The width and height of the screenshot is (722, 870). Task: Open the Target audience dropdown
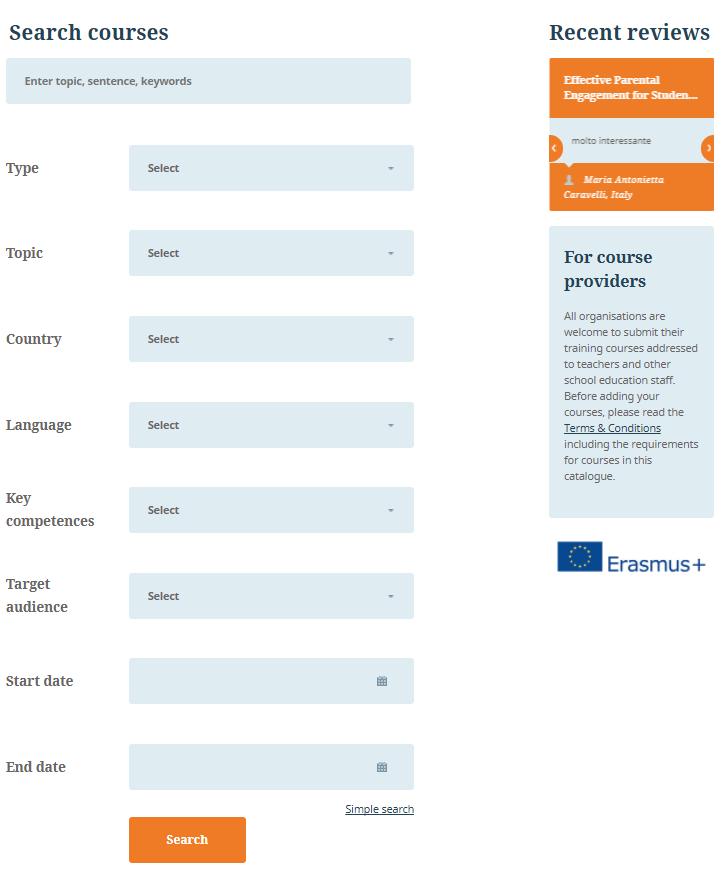click(271, 596)
